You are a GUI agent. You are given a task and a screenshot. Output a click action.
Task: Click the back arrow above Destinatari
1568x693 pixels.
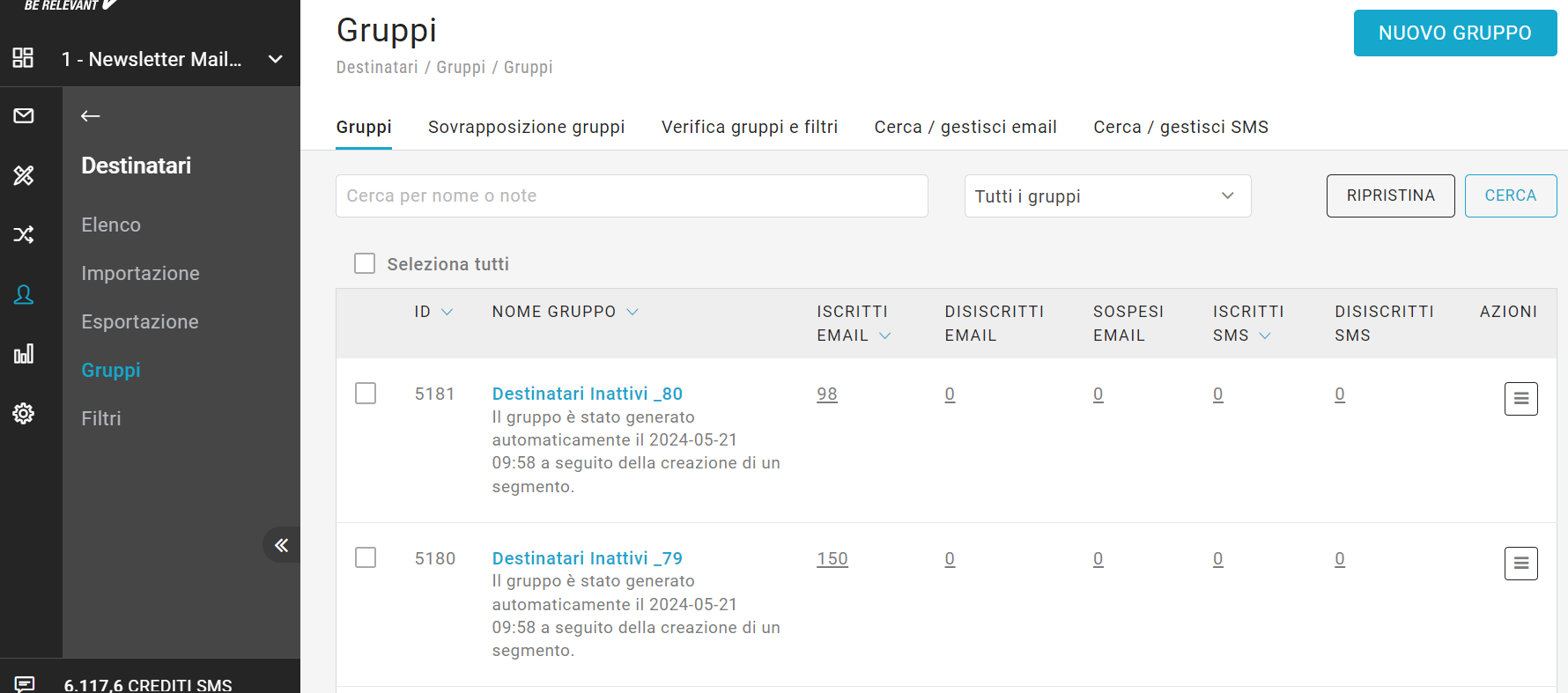(x=90, y=116)
